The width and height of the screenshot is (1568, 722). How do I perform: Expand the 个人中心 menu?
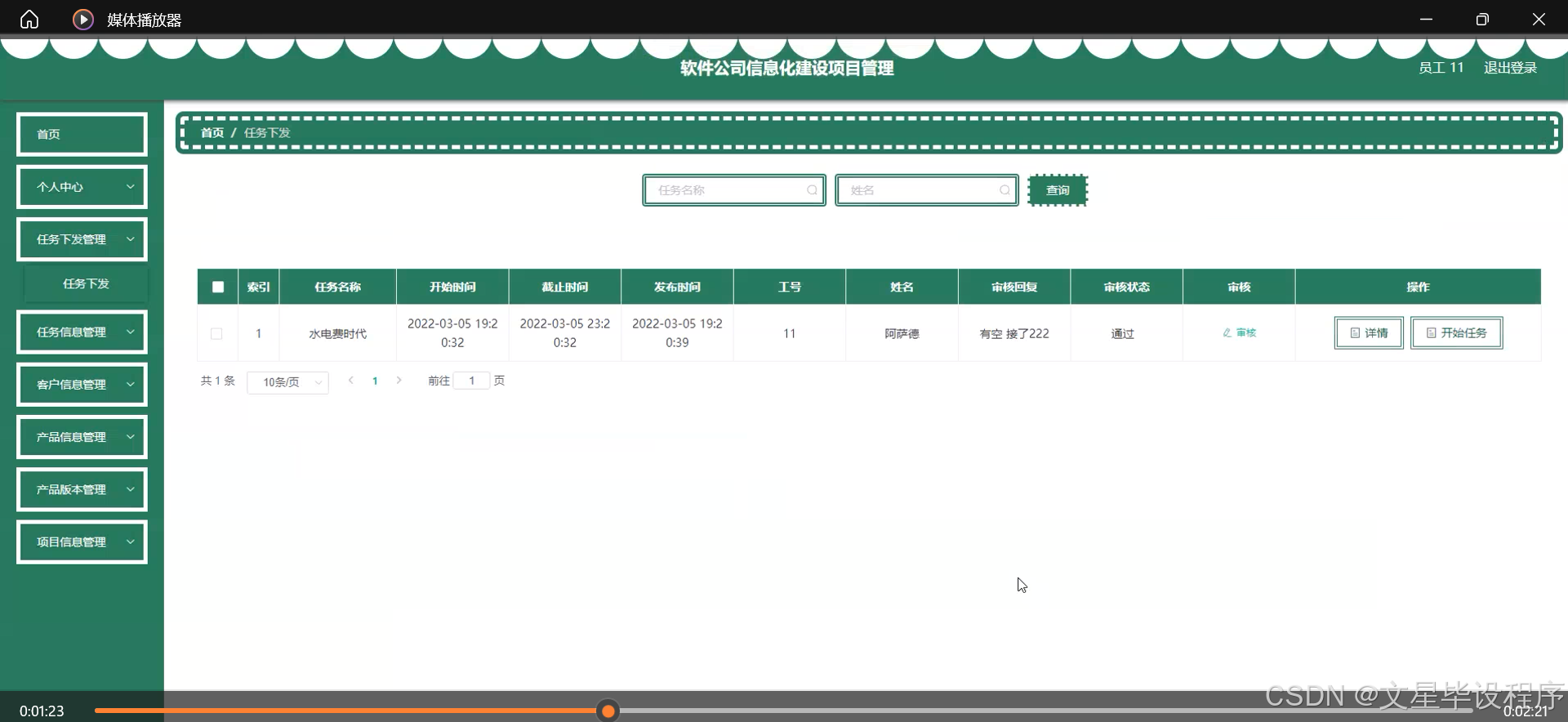tap(82, 187)
